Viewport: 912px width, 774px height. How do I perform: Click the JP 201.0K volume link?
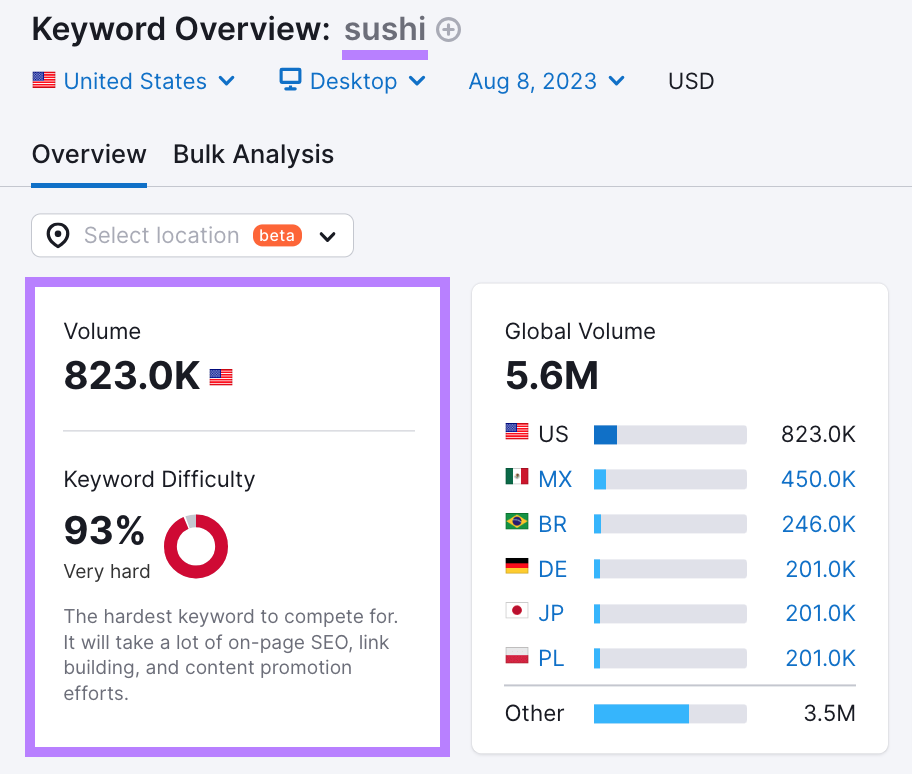coord(820,614)
